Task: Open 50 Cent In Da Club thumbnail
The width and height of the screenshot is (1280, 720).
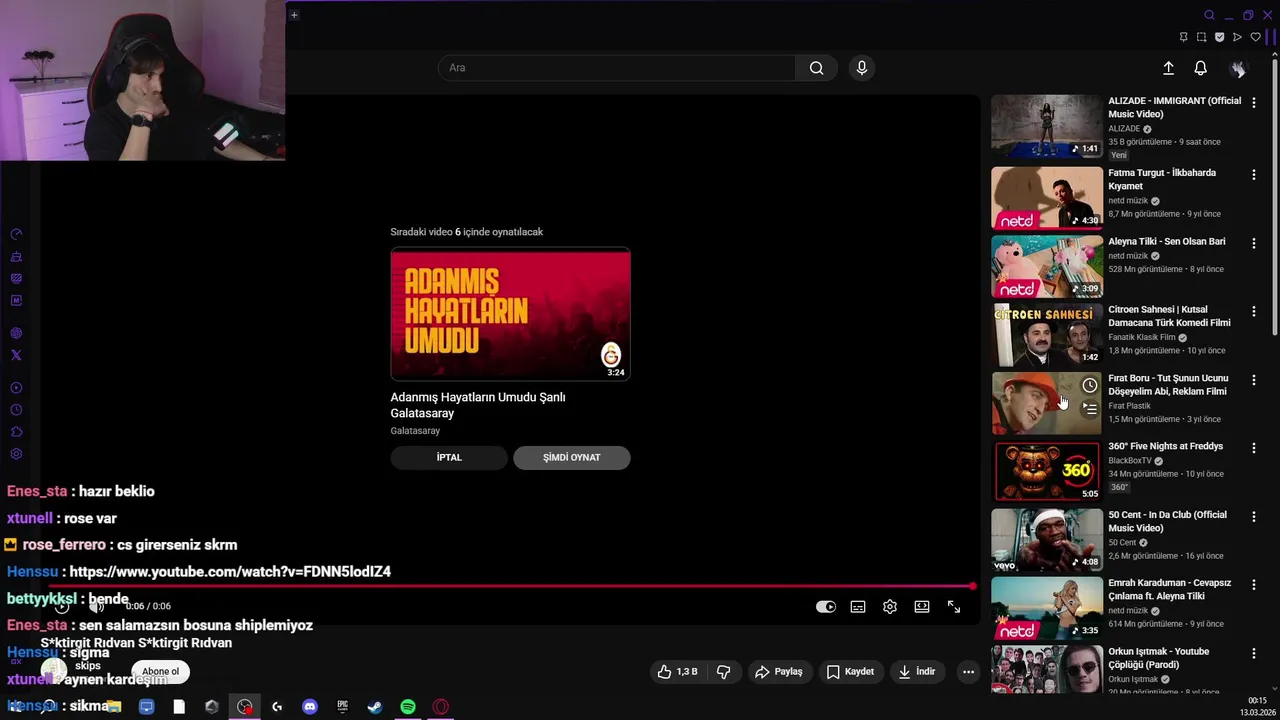Action: coord(1046,540)
